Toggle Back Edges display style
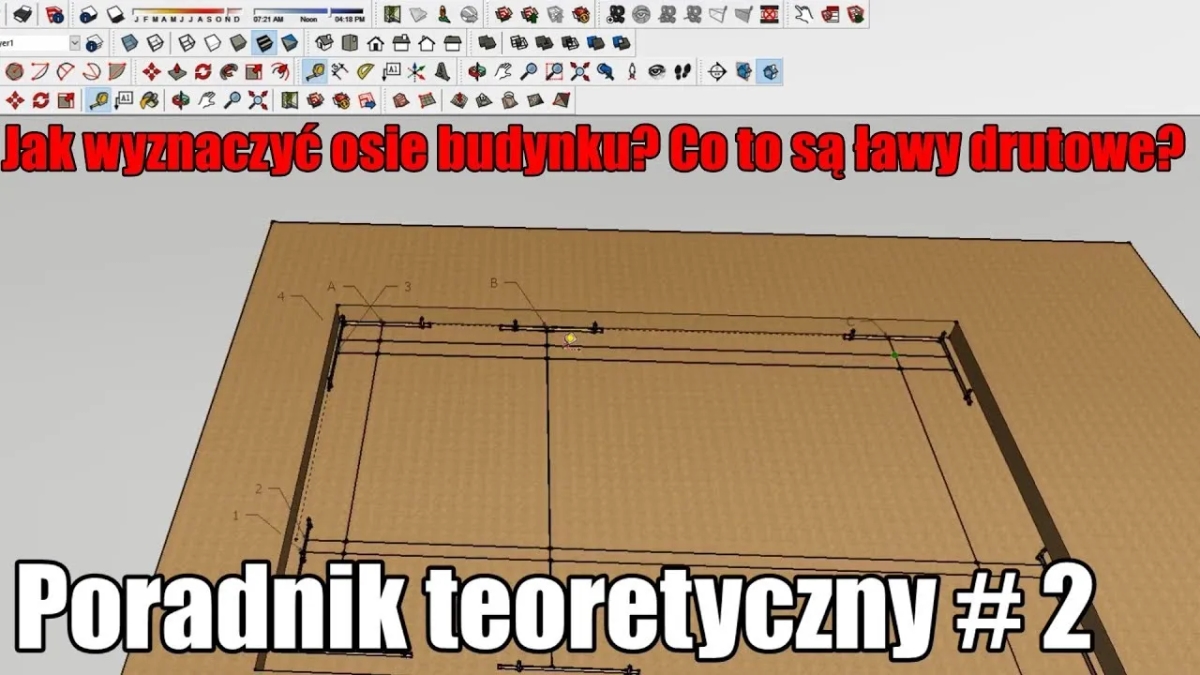The height and width of the screenshot is (675, 1200). coord(154,44)
